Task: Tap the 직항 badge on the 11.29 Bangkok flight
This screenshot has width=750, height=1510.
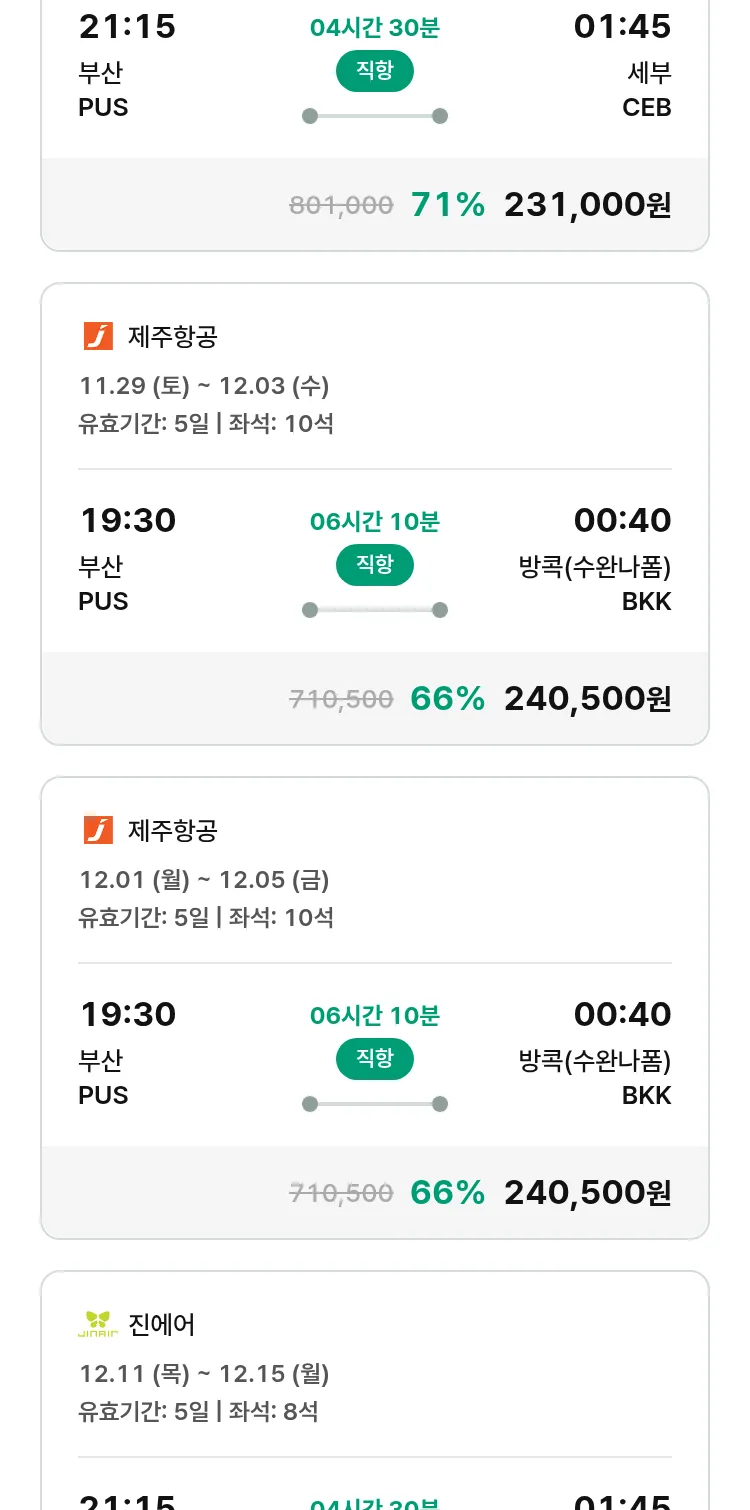Action: point(374,565)
